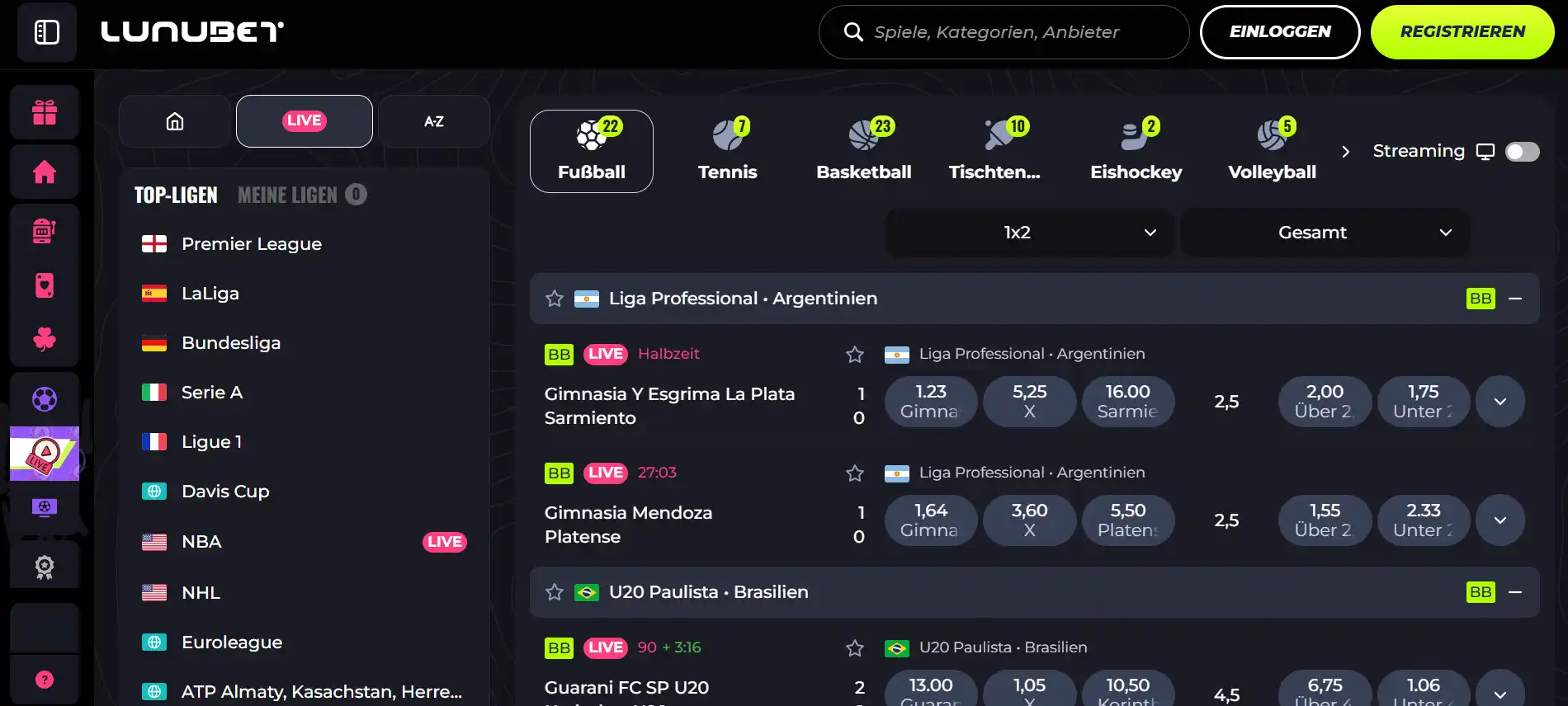Open the 1x2 market dropdown
Image resolution: width=1568 pixels, height=706 pixels.
tap(1029, 233)
